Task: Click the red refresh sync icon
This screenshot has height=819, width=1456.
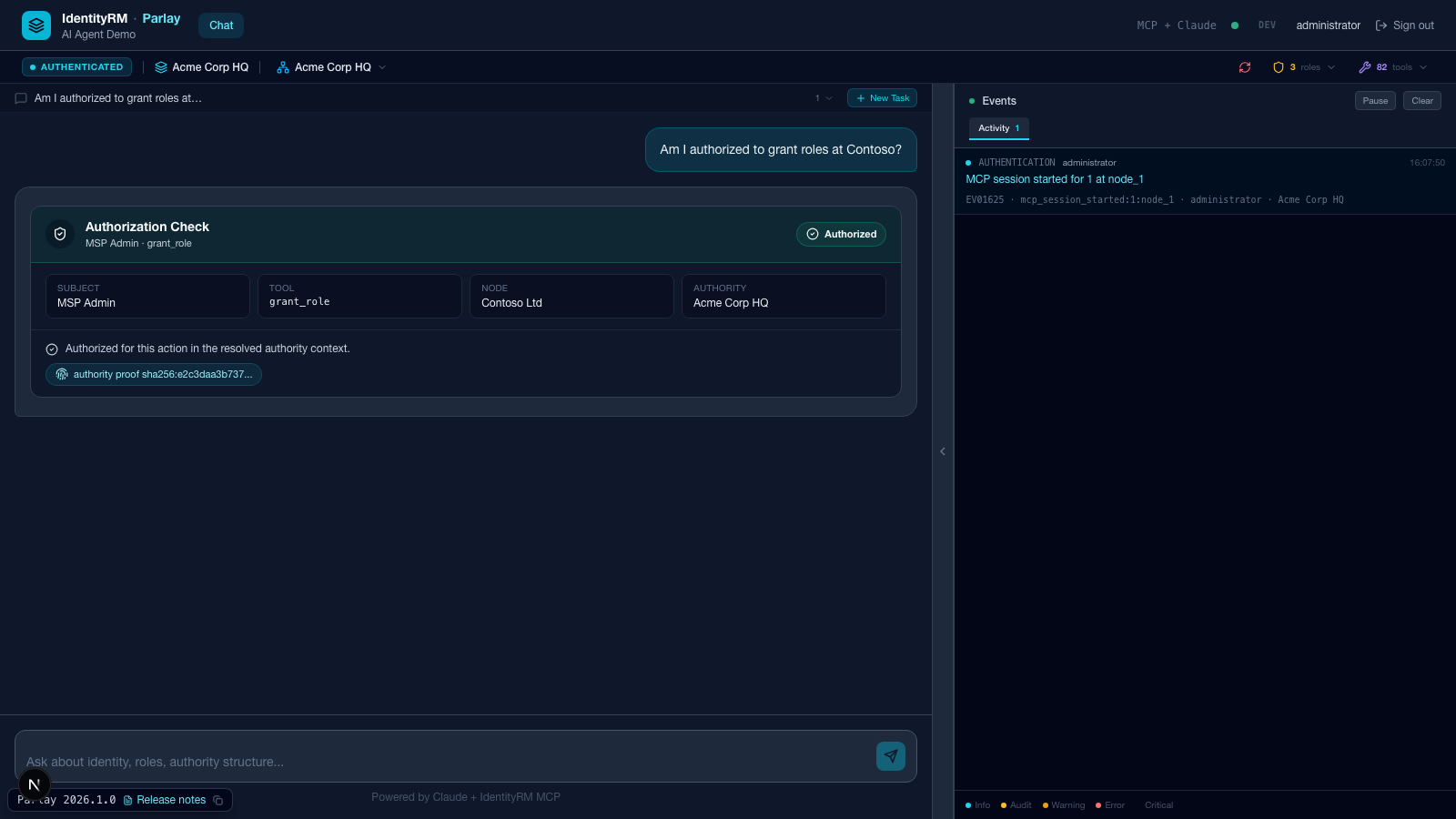Action: point(1245,67)
